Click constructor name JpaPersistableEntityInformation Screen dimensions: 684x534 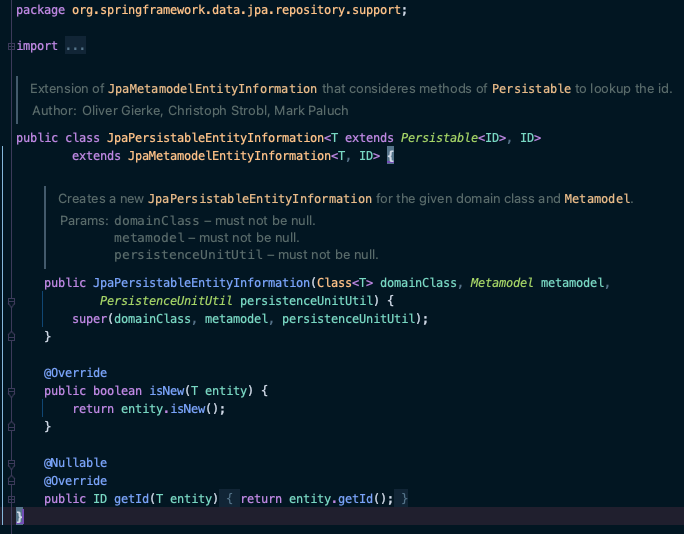click(202, 283)
